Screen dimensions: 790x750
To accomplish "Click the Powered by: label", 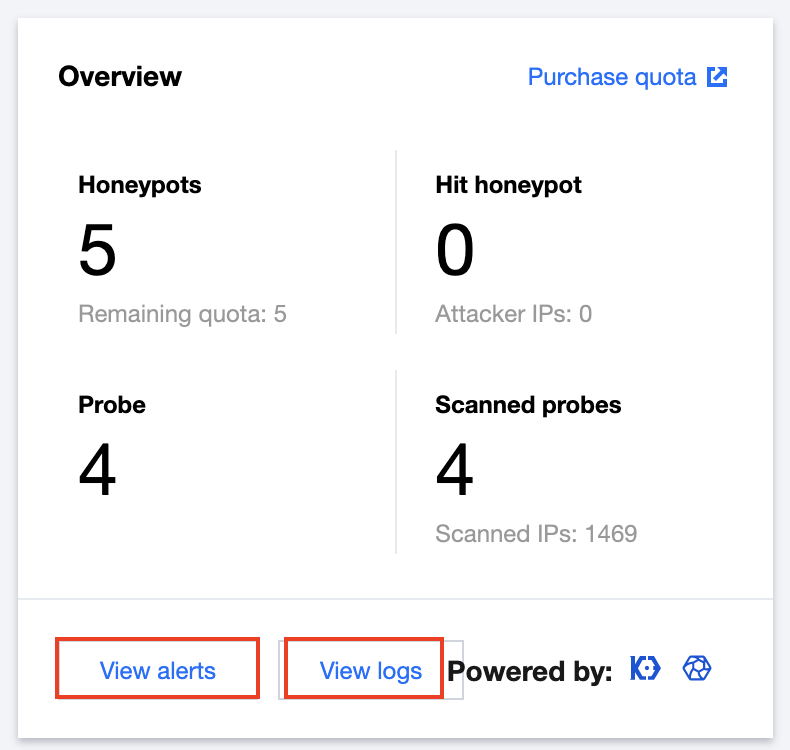I will pos(530,672).
